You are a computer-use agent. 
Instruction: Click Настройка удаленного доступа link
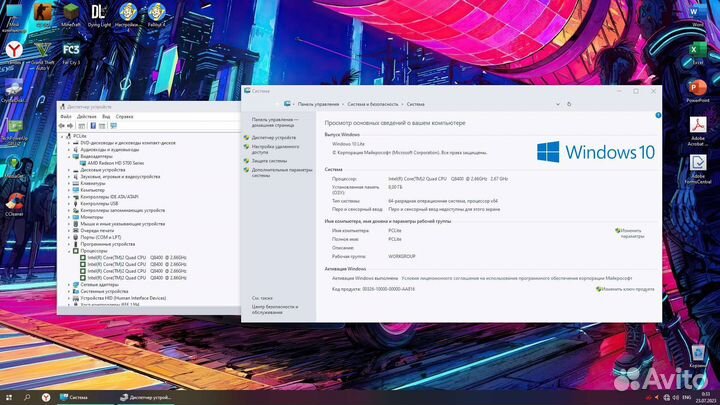pos(276,149)
